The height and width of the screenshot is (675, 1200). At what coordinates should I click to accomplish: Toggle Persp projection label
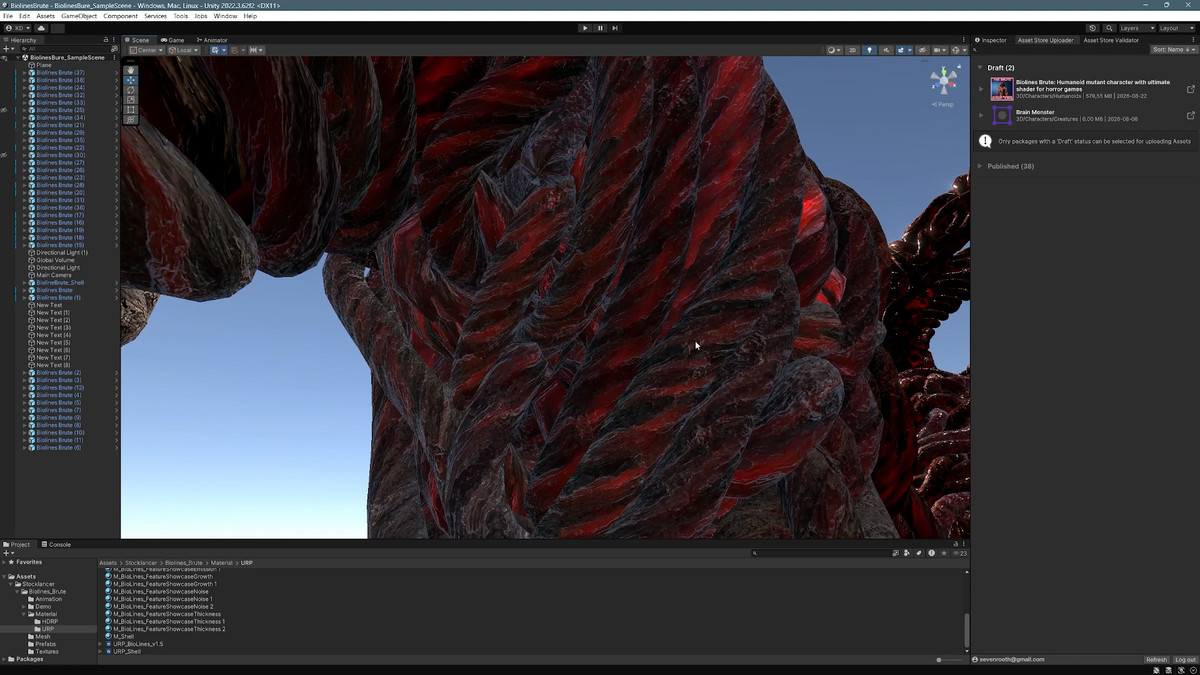point(943,104)
